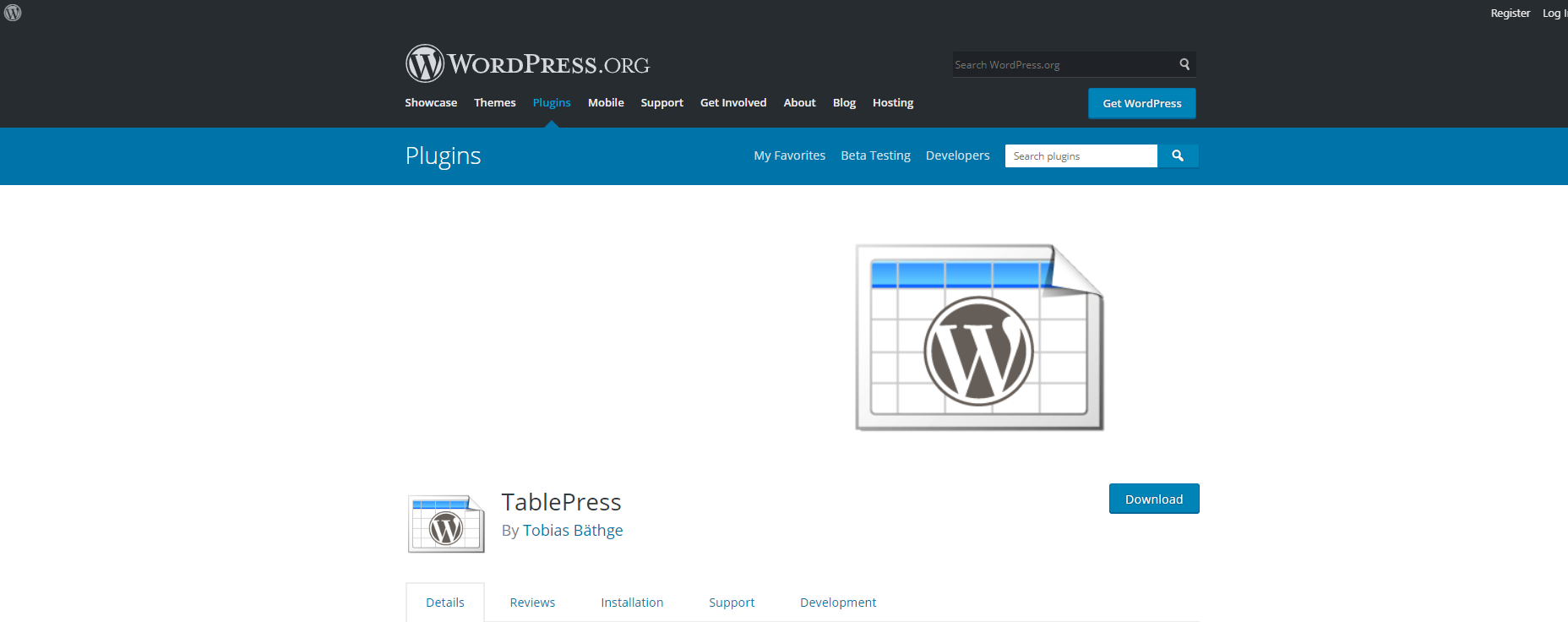The height and width of the screenshot is (622, 1568).
Task: Click the WordPress.org header logo
Action: 527,63
